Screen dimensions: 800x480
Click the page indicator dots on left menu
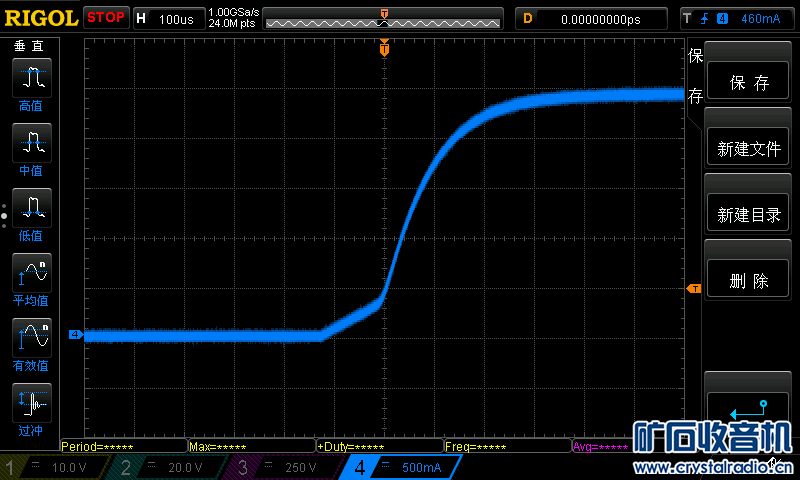pyautogui.click(x=4, y=216)
